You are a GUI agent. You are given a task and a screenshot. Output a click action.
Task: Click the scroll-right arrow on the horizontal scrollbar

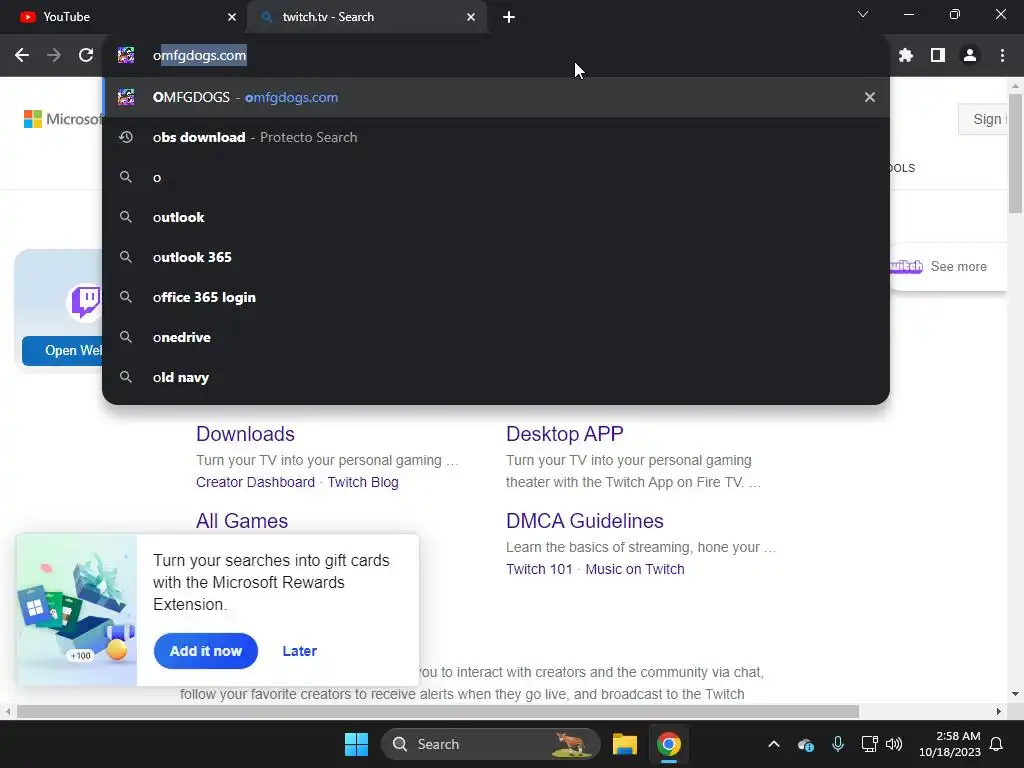(x=999, y=711)
